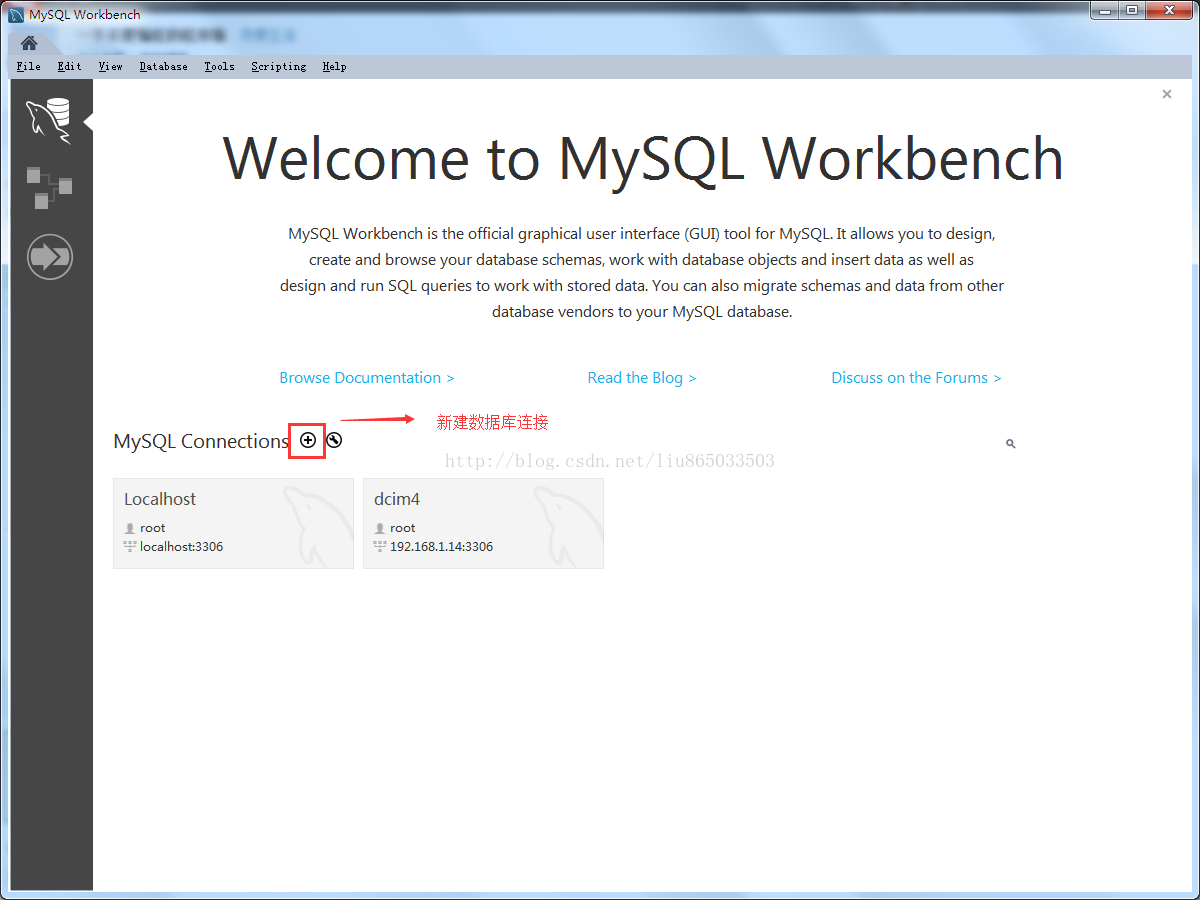The width and height of the screenshot is (1200, 900).
Task: Click the 192.168.1.14:3306 address text
Action: pyautogui.click(x=441, y=547)
